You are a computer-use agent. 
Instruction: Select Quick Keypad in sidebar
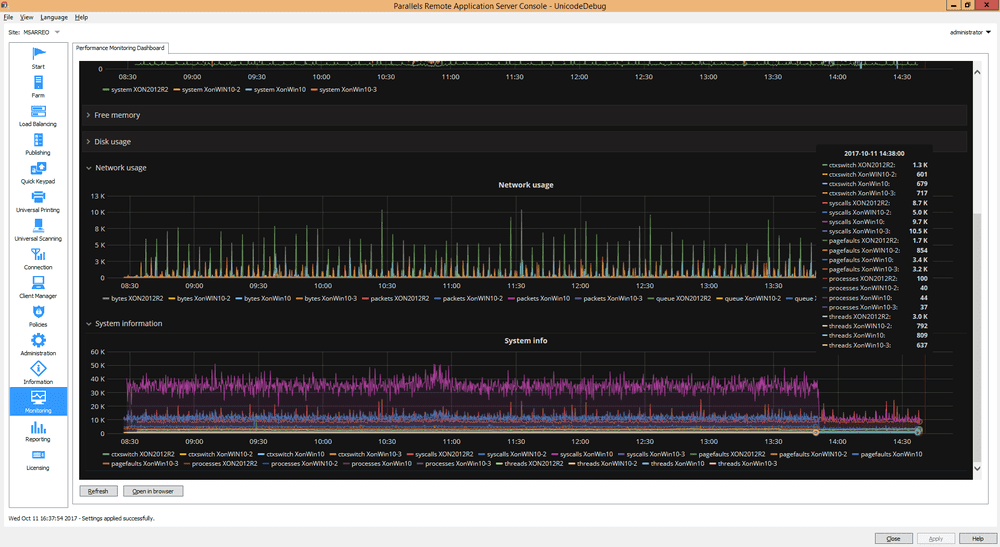click(38, 172)
